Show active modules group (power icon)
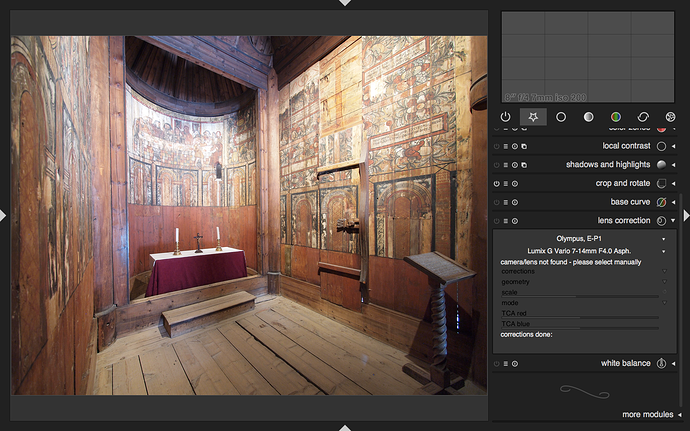This screenshot has height=431, width=690. coord(506,117)
